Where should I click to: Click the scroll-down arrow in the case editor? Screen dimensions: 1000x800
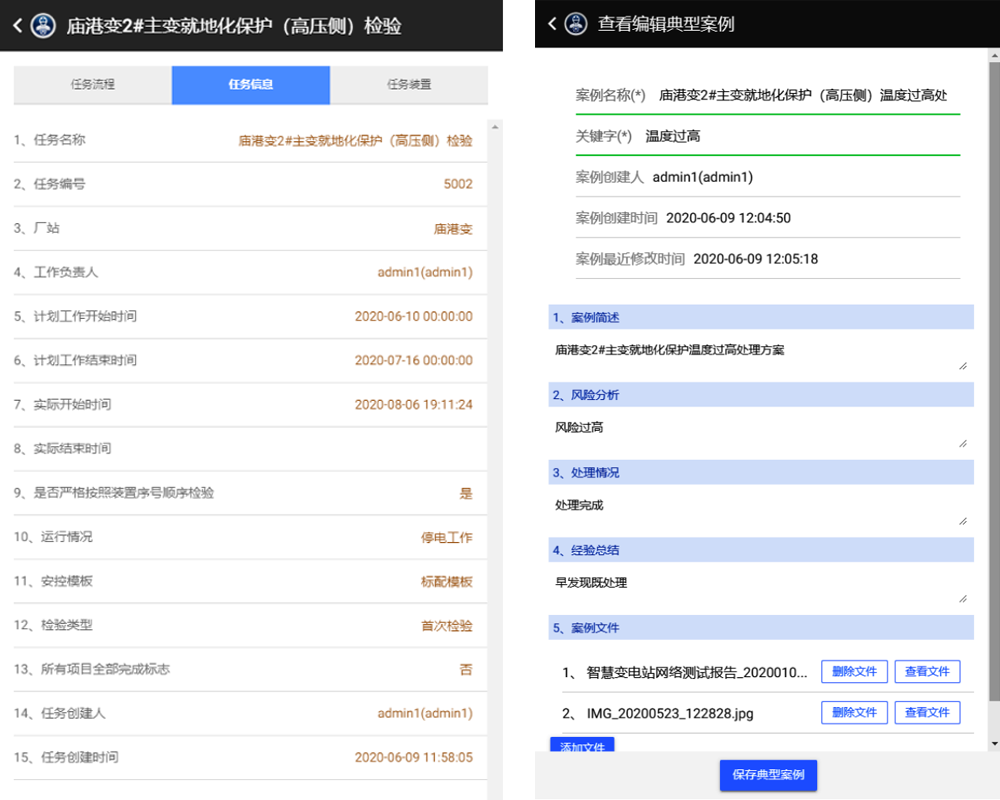(x=993, y=744)
